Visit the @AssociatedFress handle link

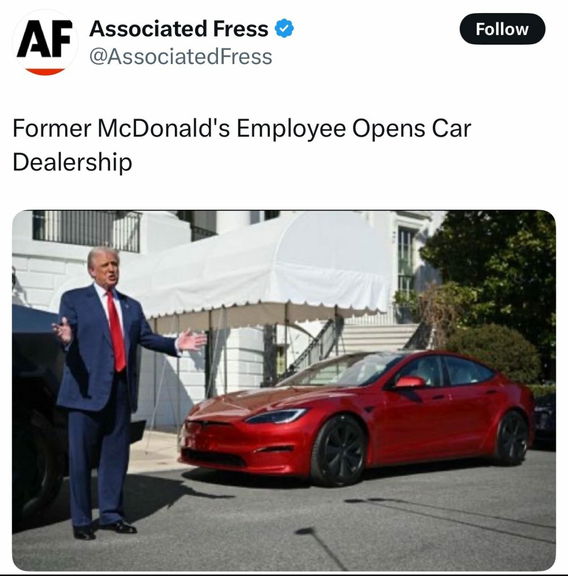[181, 57]
